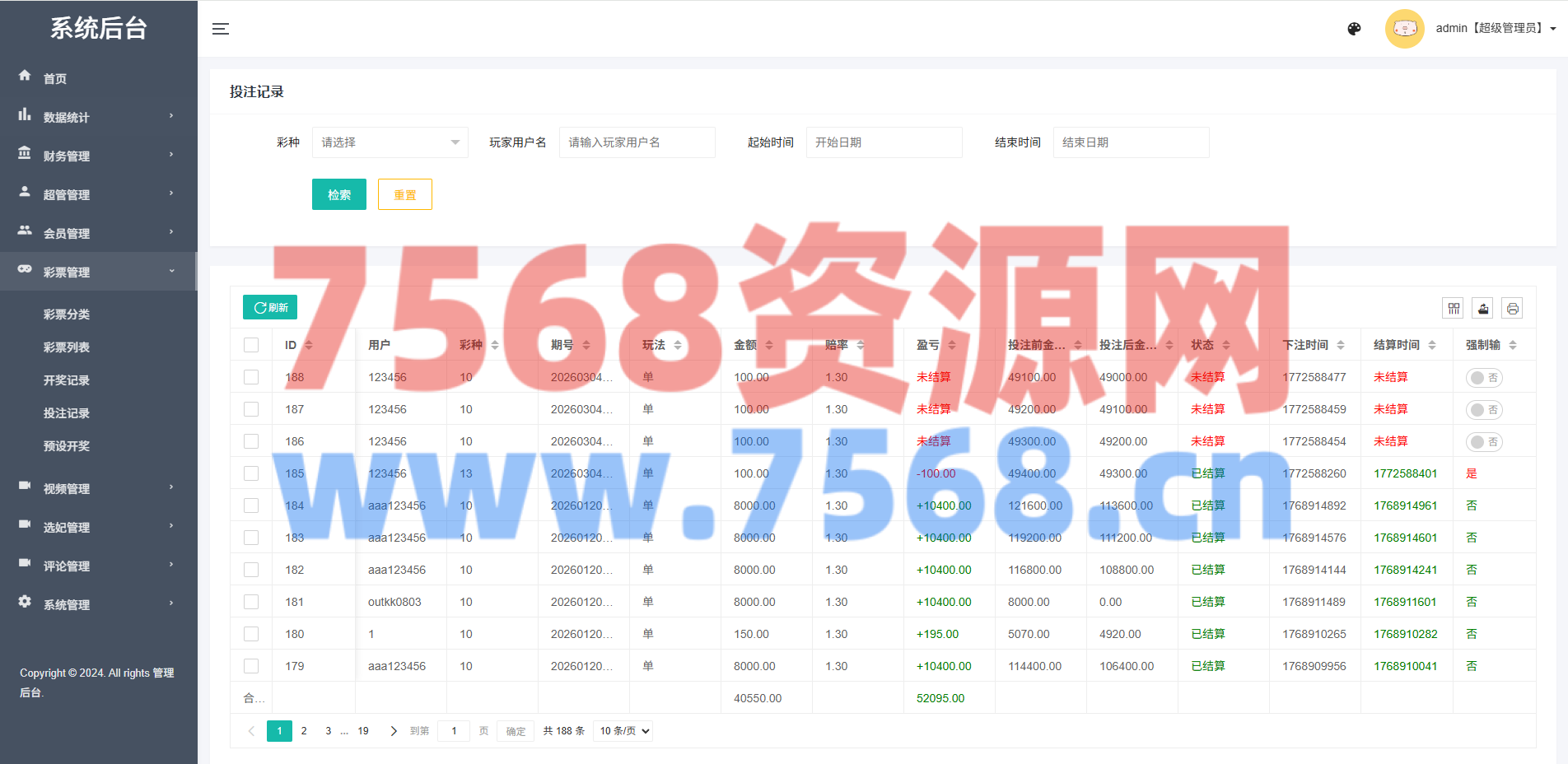The height and width of the screenshot is (764, 1568).
Task: Open 预设开奖 in the sidebar
Action: (67, 446)
